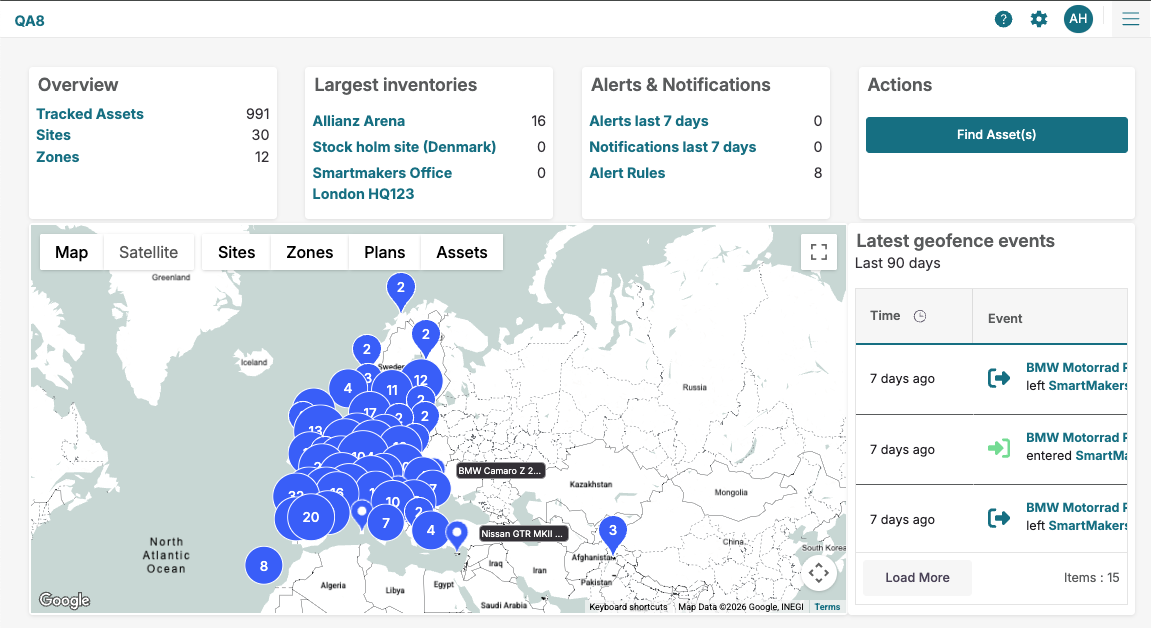This screenshot has width=1151, height=628.
Task: Open Tracked Assets link
Action: [x=90, y=114]
